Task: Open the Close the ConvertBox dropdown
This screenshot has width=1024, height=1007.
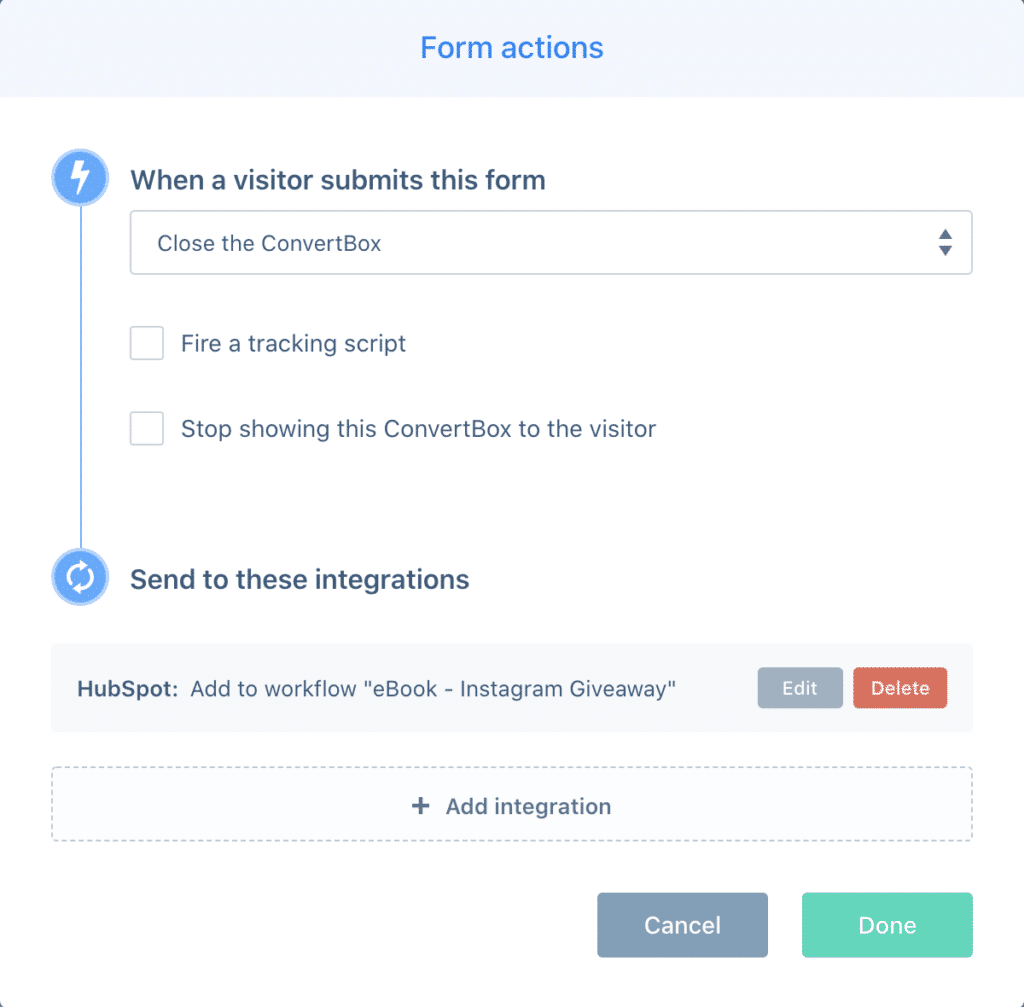Action: [x=551, y=242]
